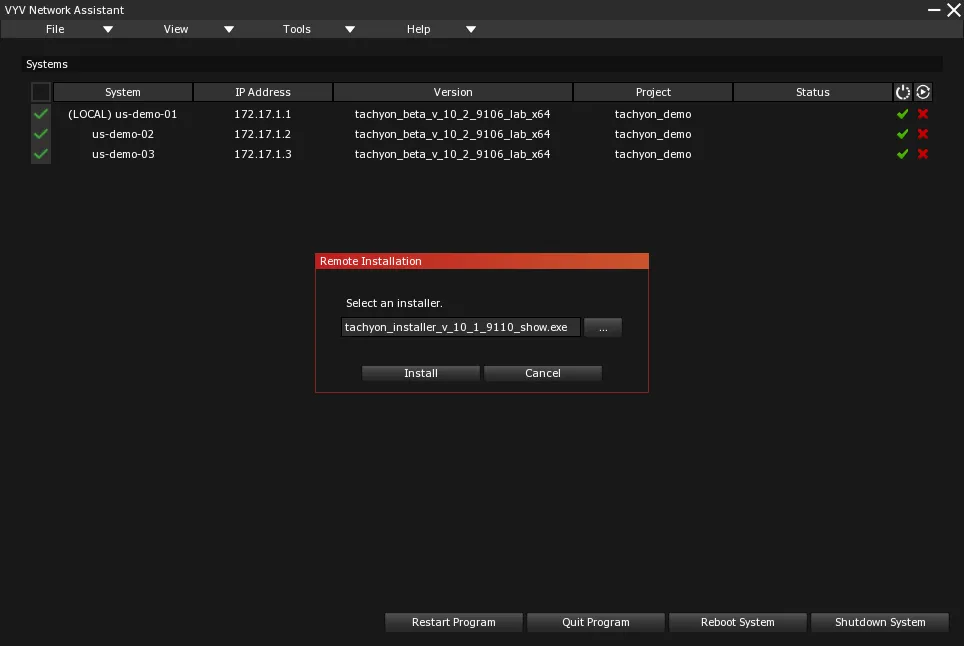Click version cell of us-demo-01 row
964x646 pixels.
452,114
